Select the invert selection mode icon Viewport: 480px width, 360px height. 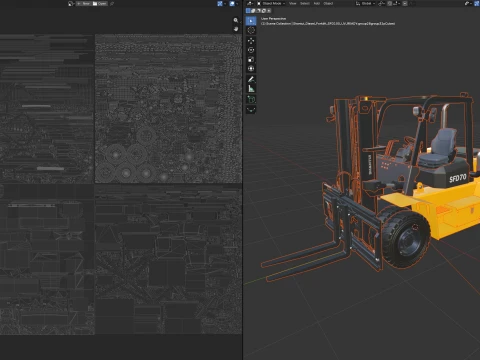click(x=263, y=11)
